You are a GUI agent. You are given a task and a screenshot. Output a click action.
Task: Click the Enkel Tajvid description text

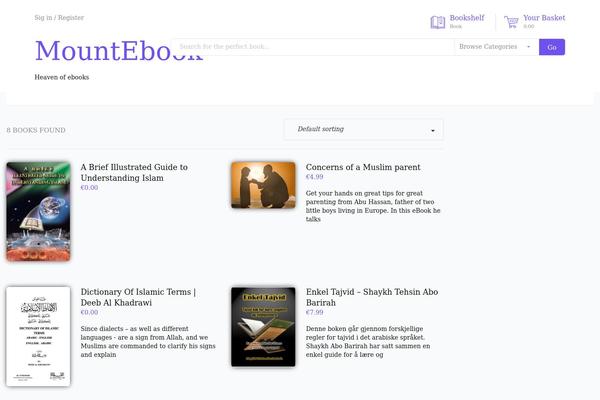[368, 341]
